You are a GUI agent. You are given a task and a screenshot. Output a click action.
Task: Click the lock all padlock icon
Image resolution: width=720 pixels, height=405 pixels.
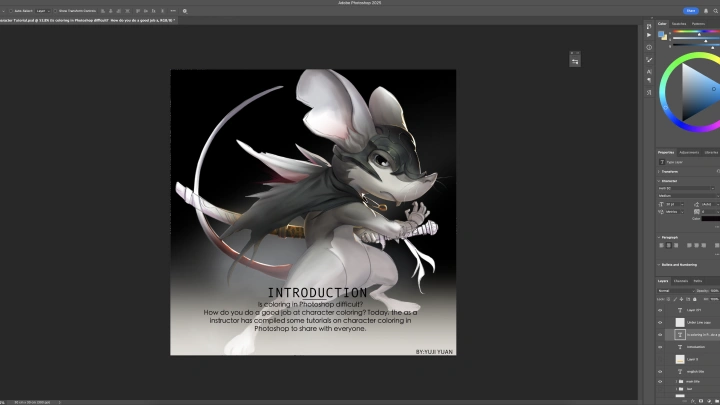coord(695,299)
